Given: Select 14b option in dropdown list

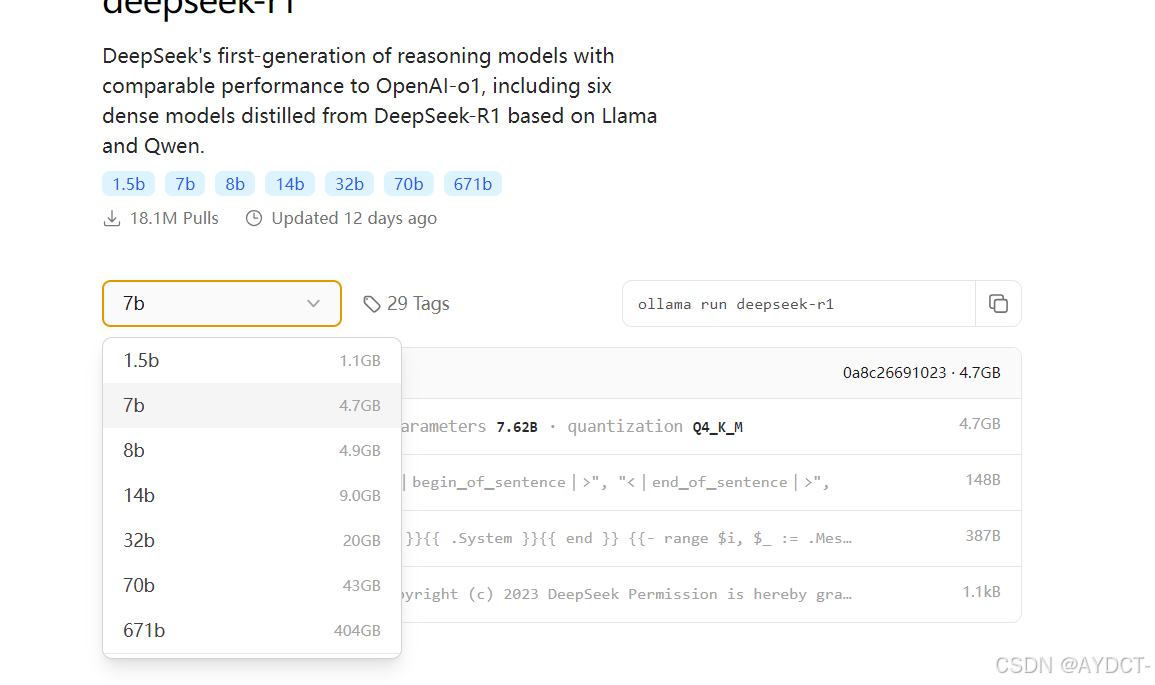Looking at the screenshot, I should (252, 496).
